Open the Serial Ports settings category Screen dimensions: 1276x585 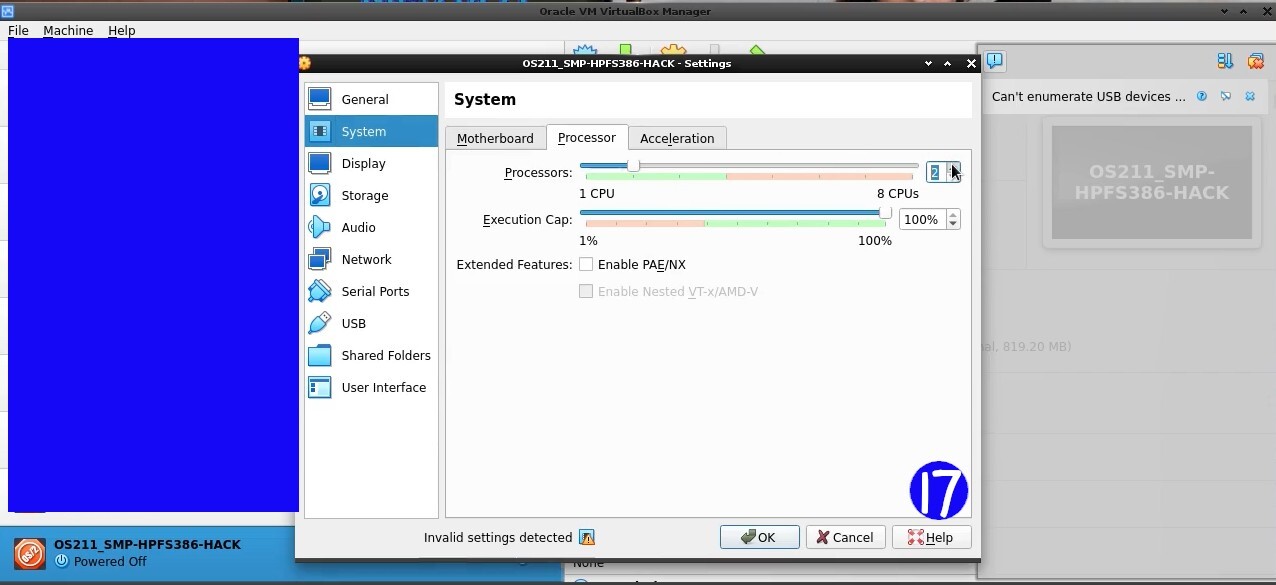tap(371, 291)
